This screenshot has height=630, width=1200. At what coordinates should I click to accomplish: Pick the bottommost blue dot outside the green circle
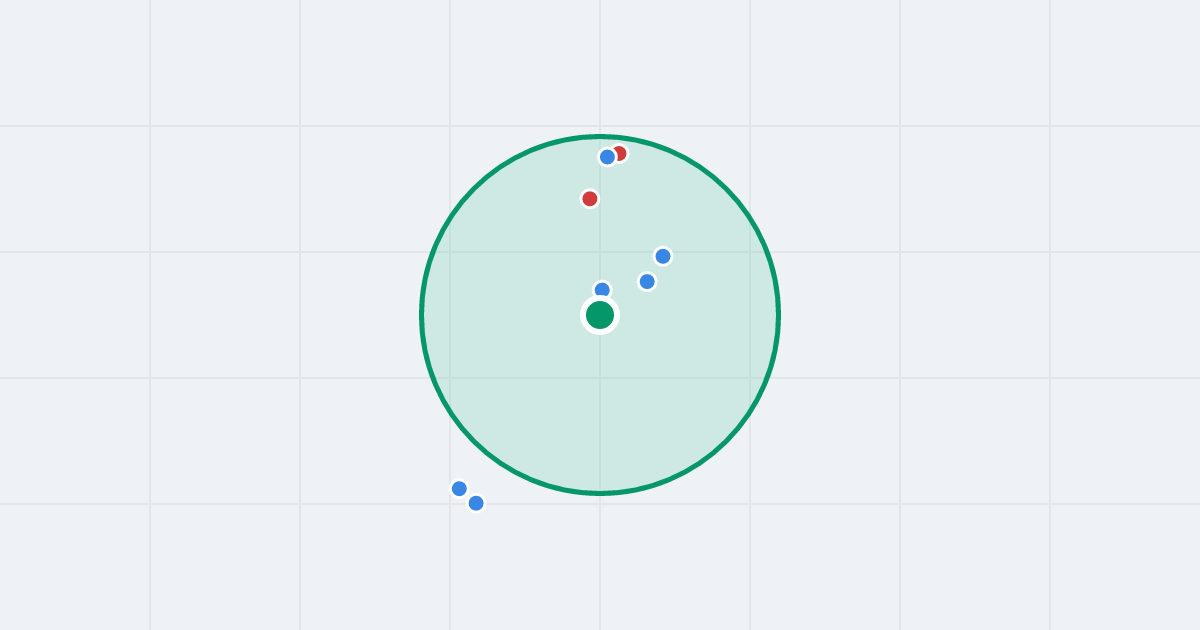click(476, 503)
